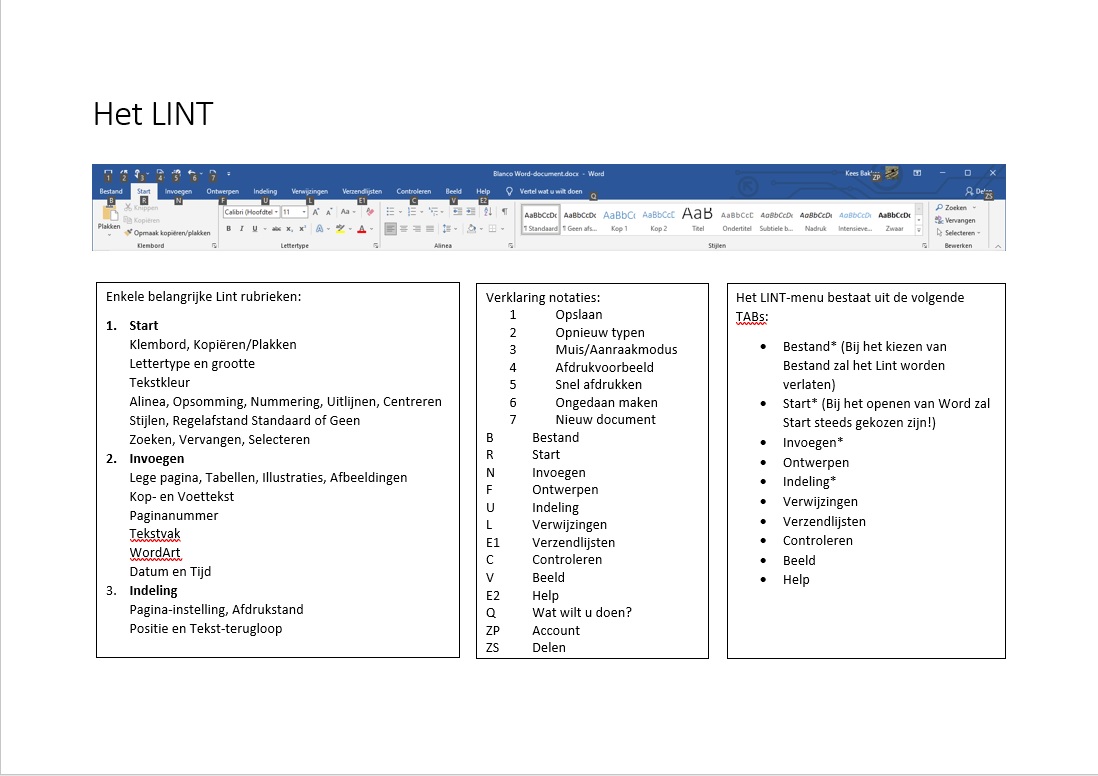Click the paragraph marks (¶) icon
This screenshot has width=1098, height=776.
pyautogui.click(x=504, y=212)
